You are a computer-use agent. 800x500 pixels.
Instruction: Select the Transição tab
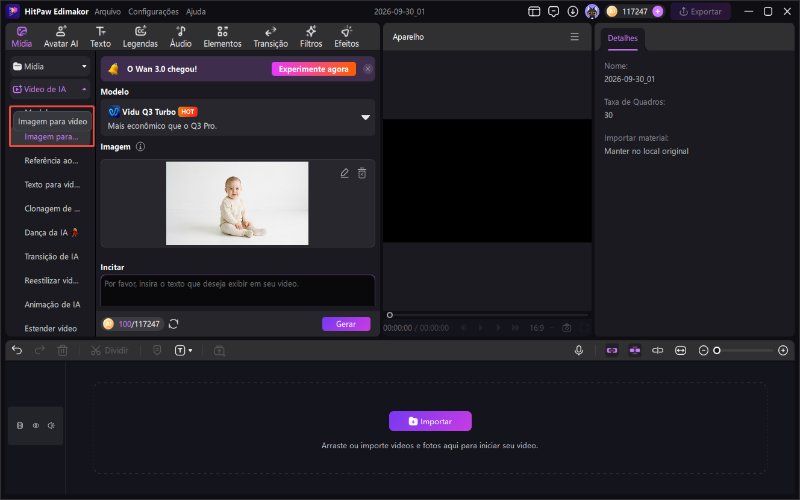click(x=270, y=37)
